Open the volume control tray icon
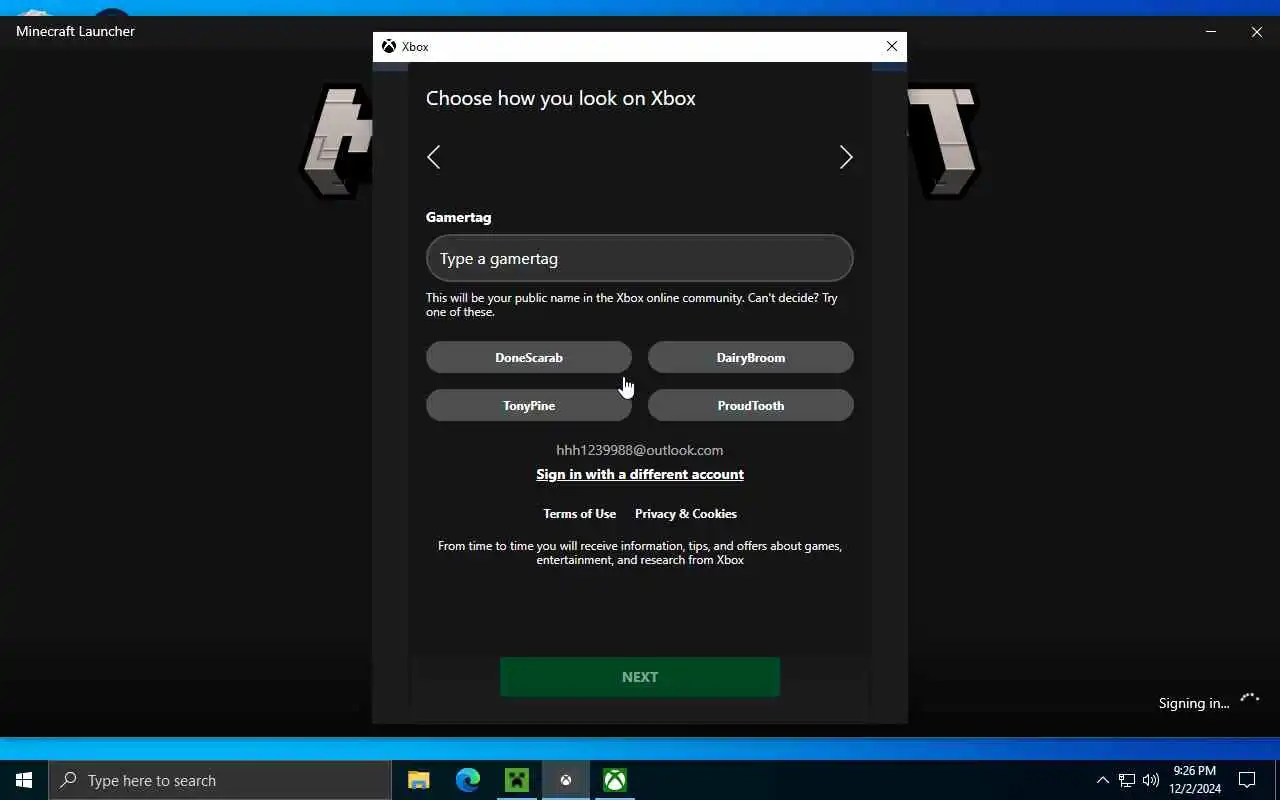The width and height of the screenshot is (1280, 800). [x=1151, y=780]
